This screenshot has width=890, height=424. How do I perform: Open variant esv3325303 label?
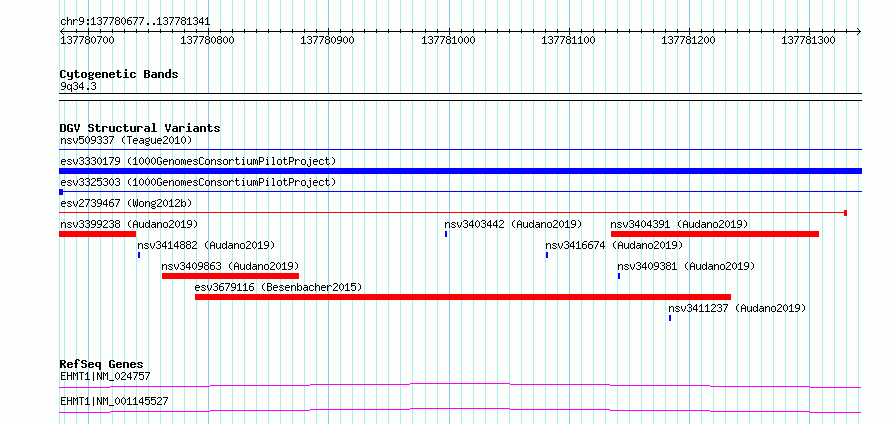click(x=198, y=182)
